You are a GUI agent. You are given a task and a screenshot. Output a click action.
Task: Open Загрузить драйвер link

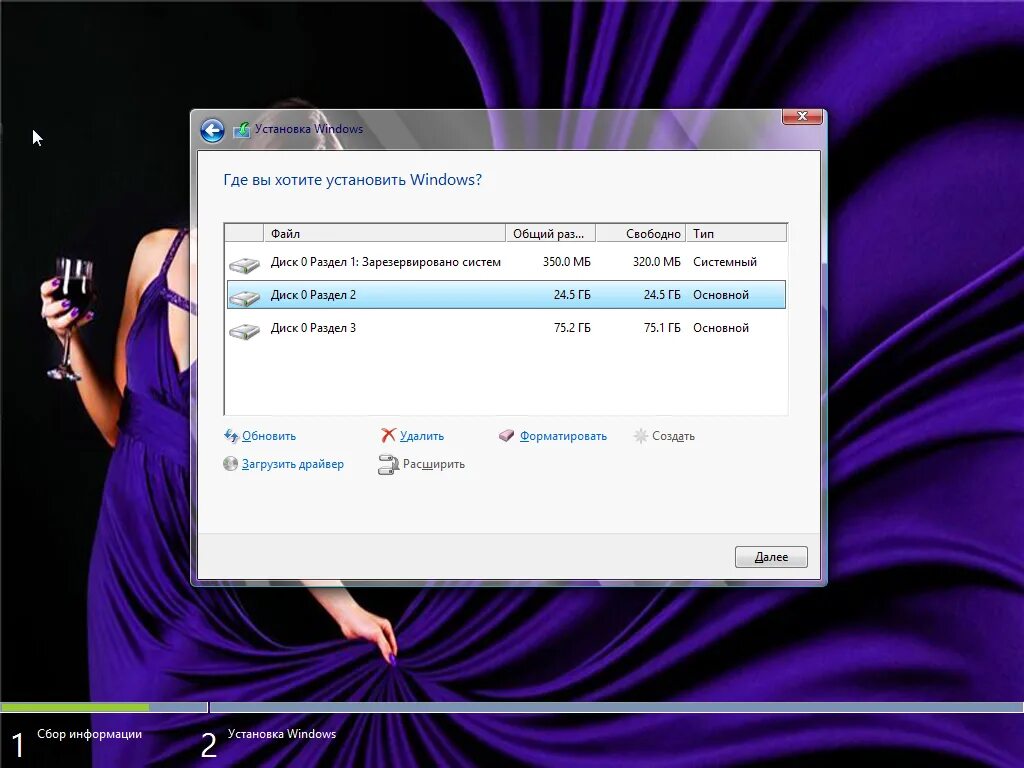pyautogui.click(x=293, y=464)
